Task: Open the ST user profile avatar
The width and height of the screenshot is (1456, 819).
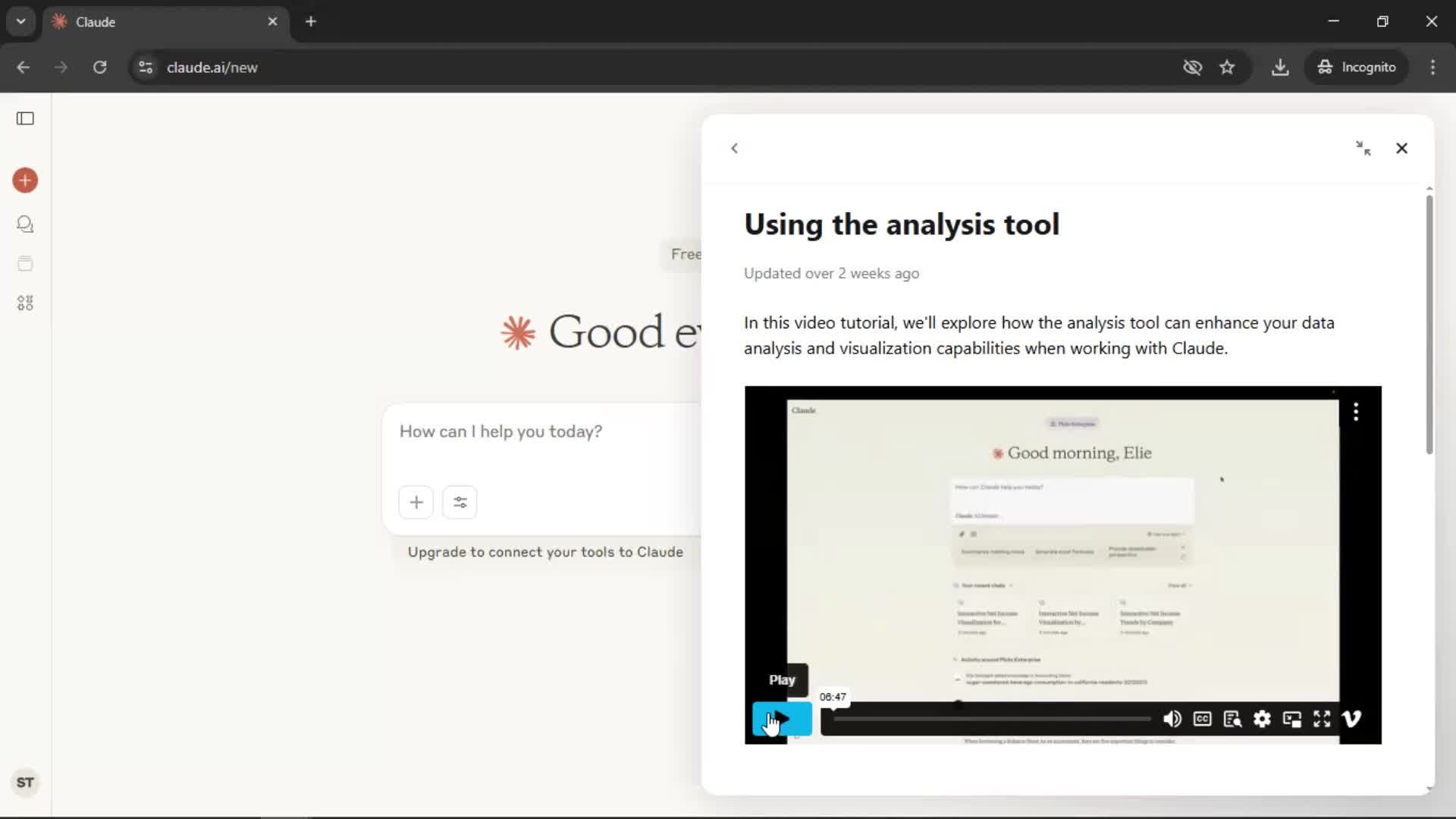Action: pos(25,783)
